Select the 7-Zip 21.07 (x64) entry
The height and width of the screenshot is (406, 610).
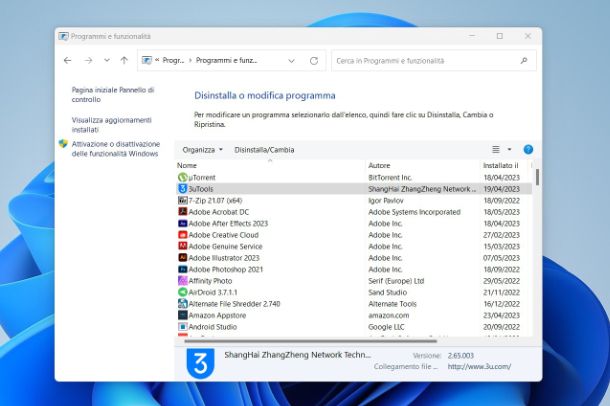click(x=215, y=200)
